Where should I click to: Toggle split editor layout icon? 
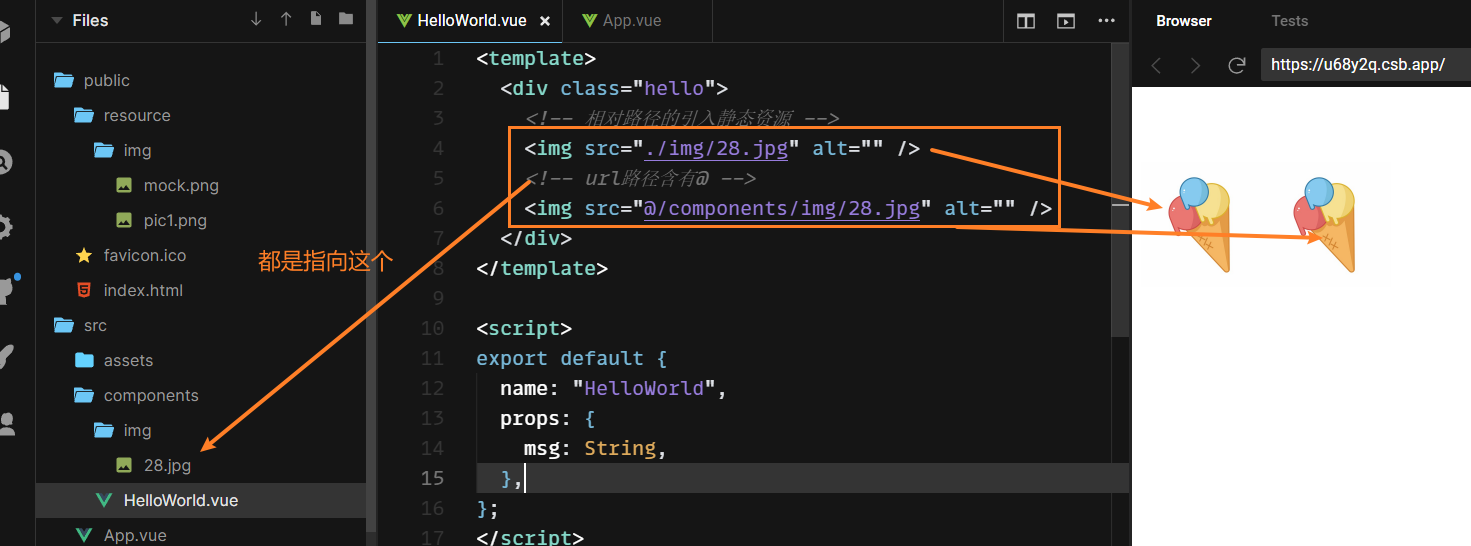[1026, 21]
